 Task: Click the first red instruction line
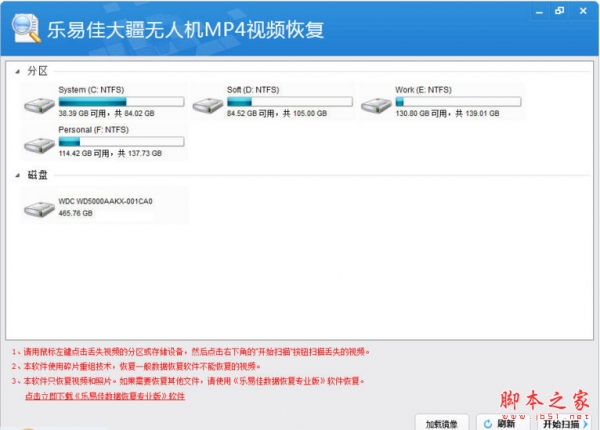190,352
